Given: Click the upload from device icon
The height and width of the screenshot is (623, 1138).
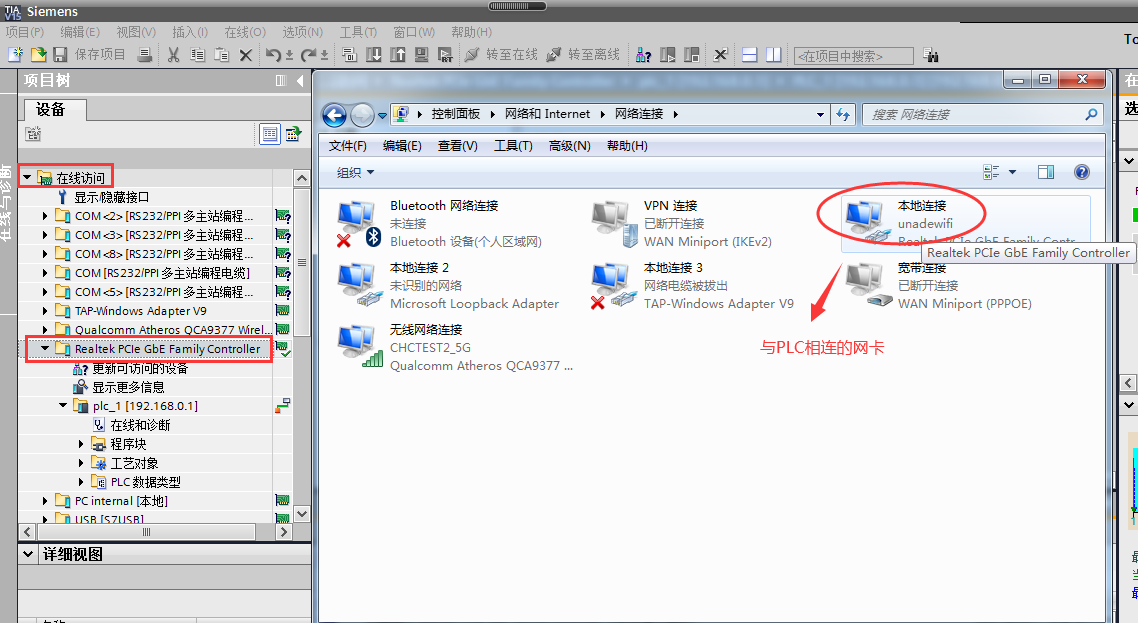Looking at the screenshot, I should (398, 54).
